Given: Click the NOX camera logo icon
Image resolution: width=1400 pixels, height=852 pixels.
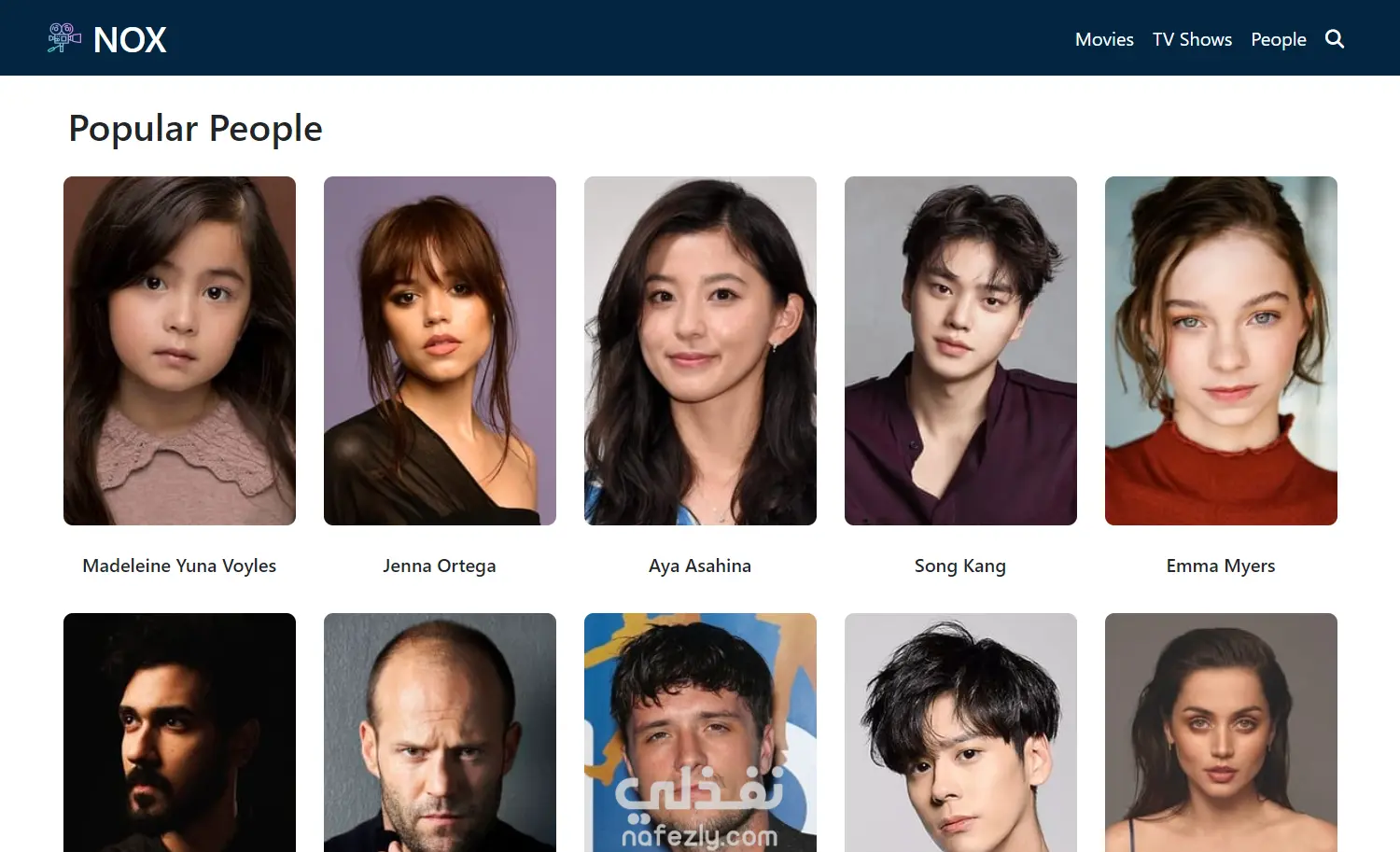Looking at the screenshot, I should (64, 38).
